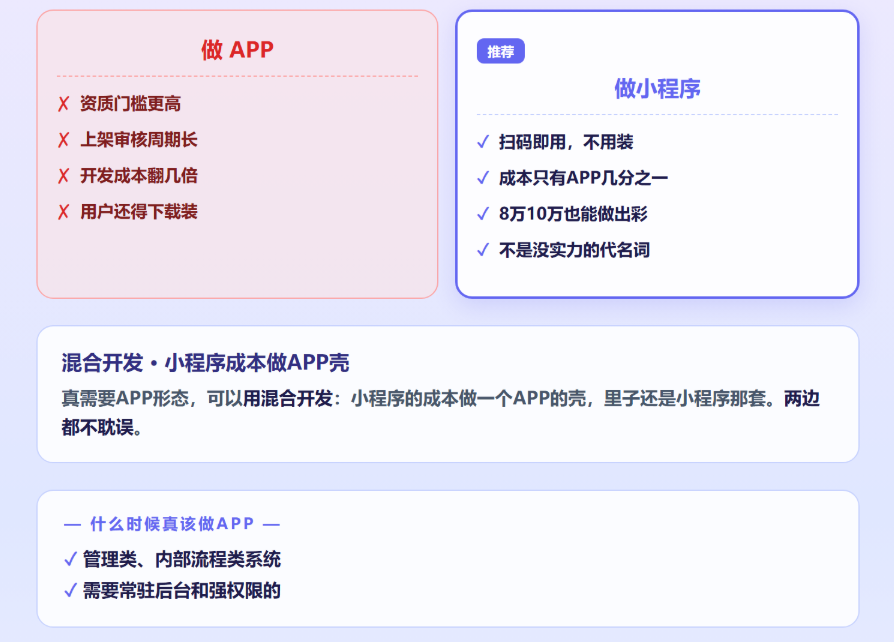Click the 做小程序 heading
The height and width of the screenshot is (642, 894).
[x=657, y=88]
